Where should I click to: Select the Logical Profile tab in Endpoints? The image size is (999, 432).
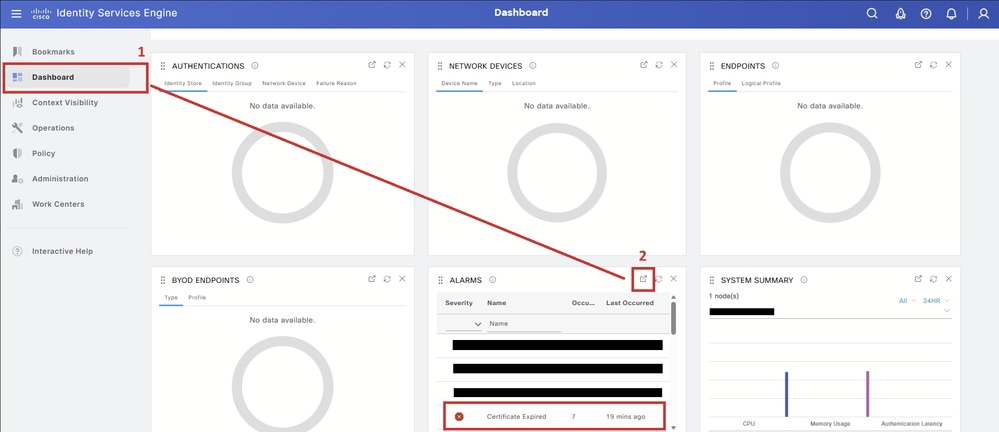point(761,83)
